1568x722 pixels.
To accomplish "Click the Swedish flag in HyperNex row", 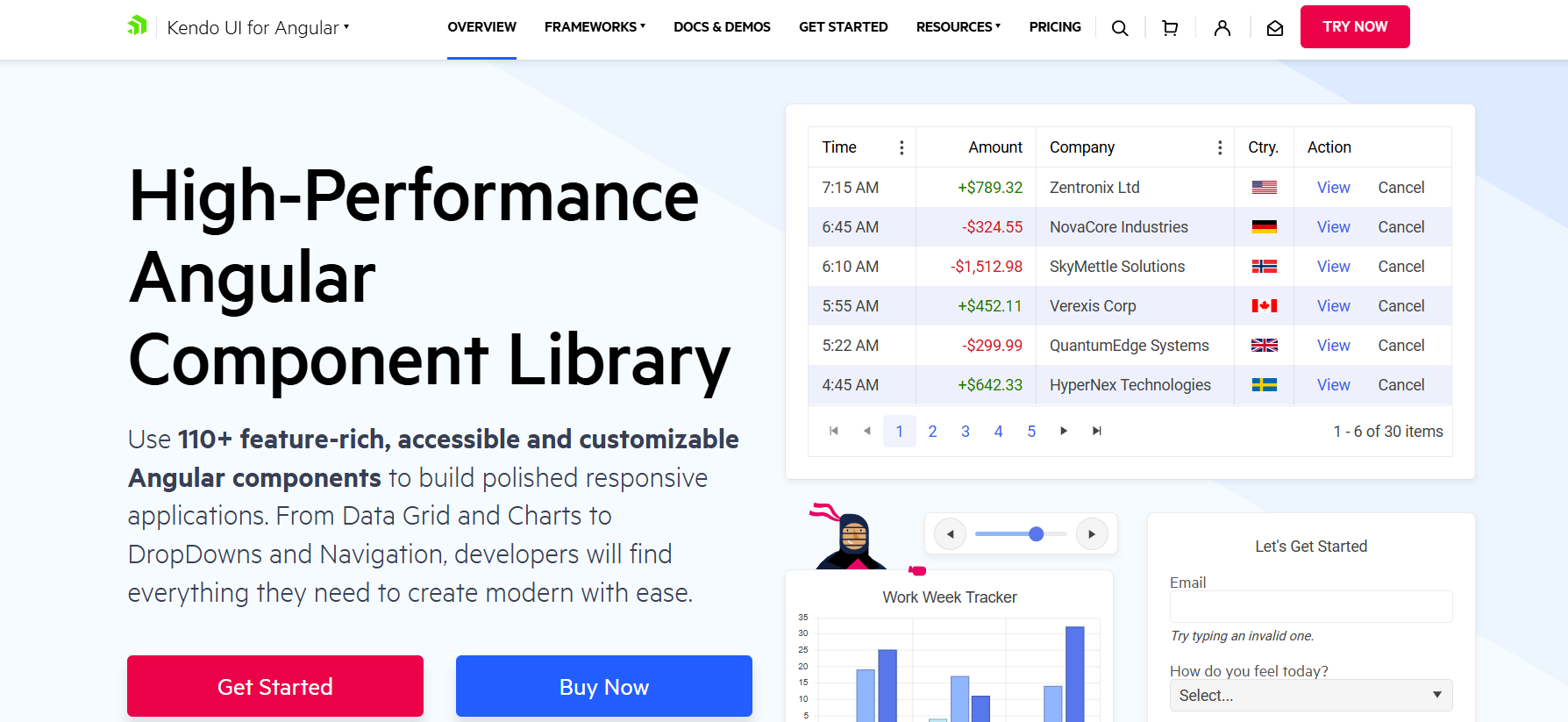I will 1264,385.
